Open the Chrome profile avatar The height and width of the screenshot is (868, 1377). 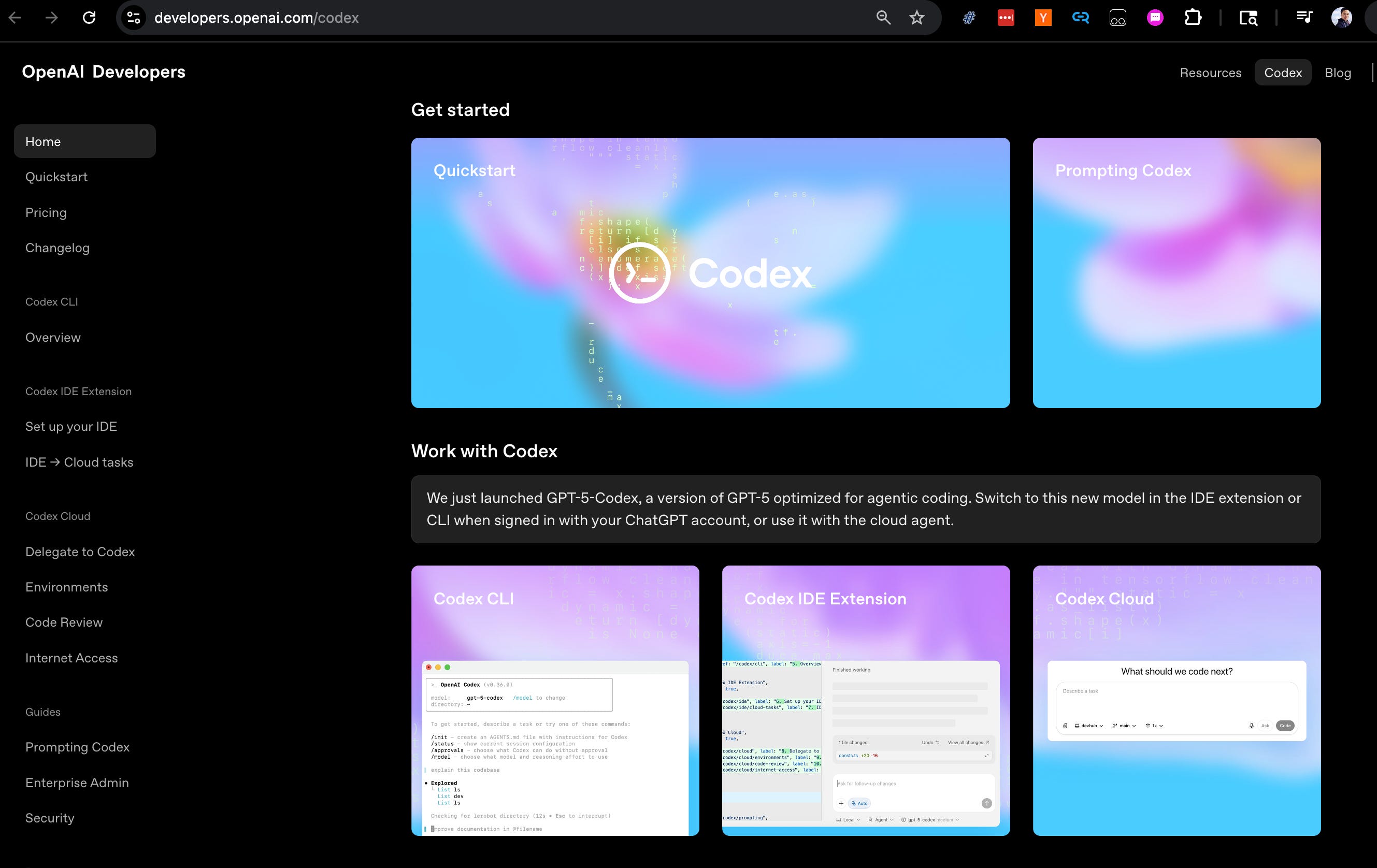click(x=1341, y=18)
